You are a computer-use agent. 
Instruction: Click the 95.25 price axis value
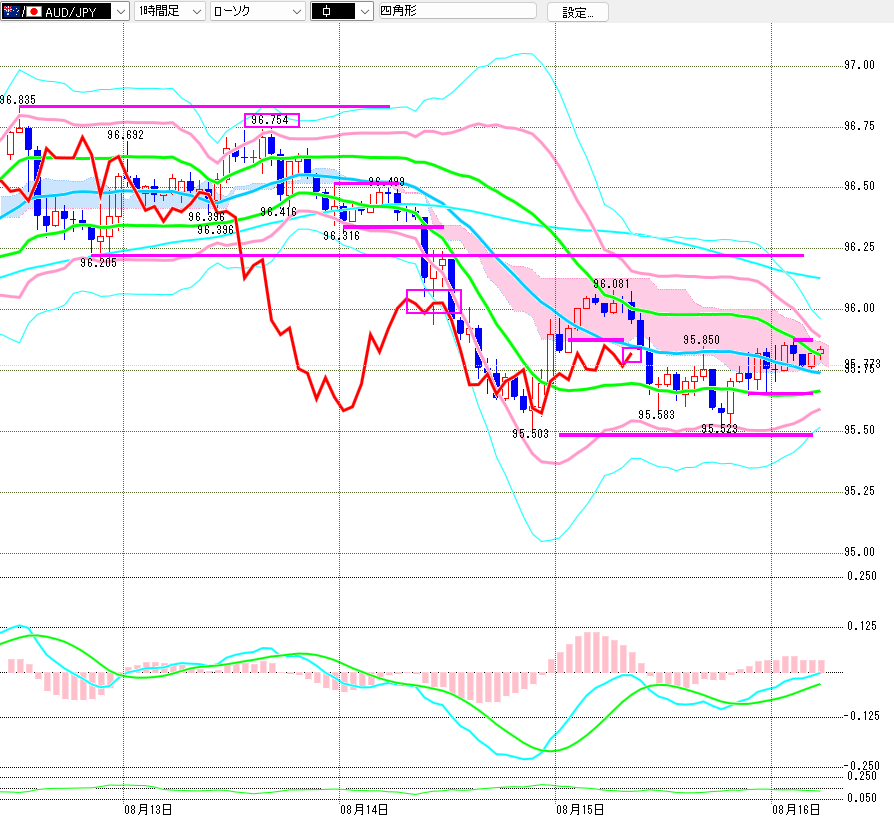[x=859, y=491]
